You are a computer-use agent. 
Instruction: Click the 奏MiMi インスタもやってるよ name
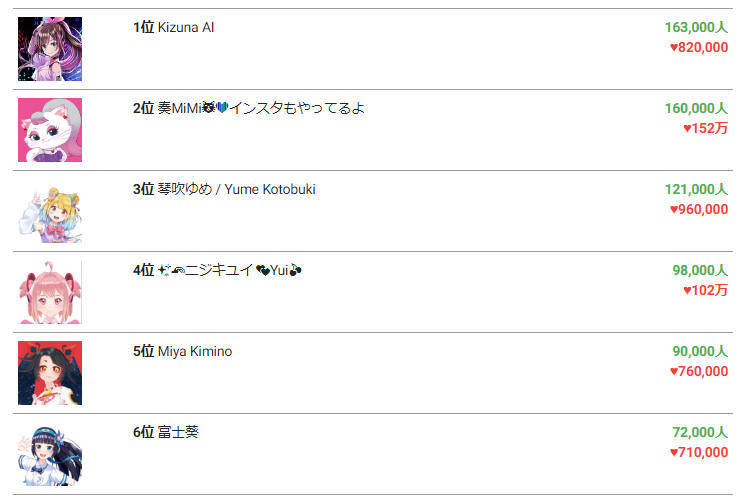(261, 108)
